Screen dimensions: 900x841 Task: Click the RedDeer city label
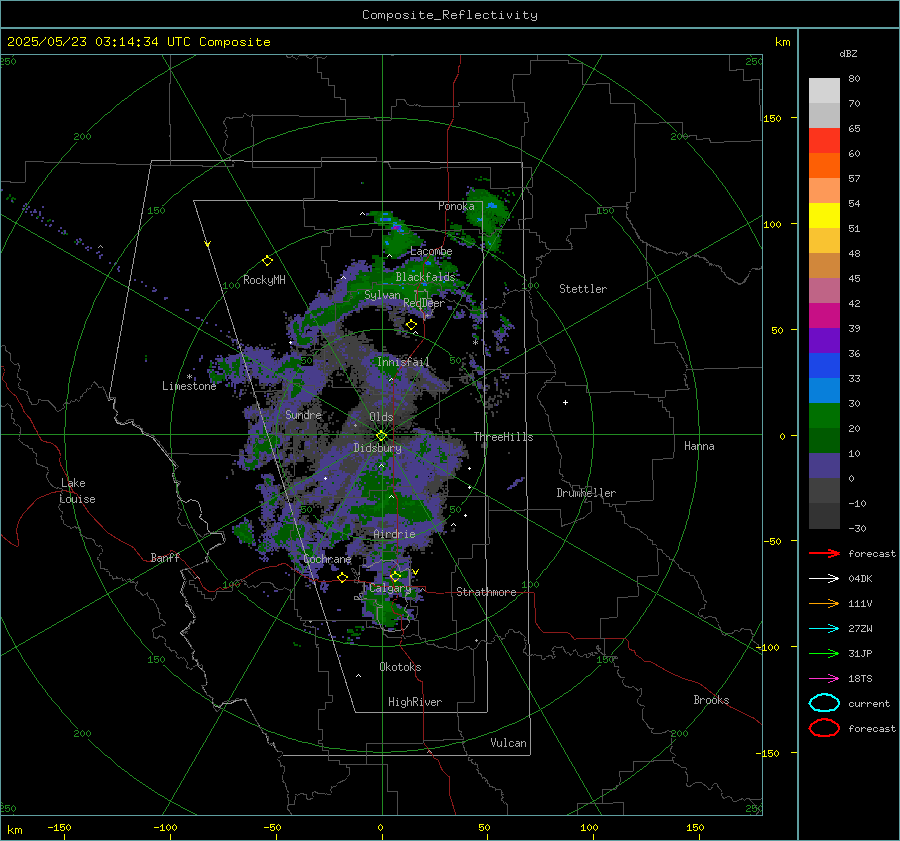[424, 303]
